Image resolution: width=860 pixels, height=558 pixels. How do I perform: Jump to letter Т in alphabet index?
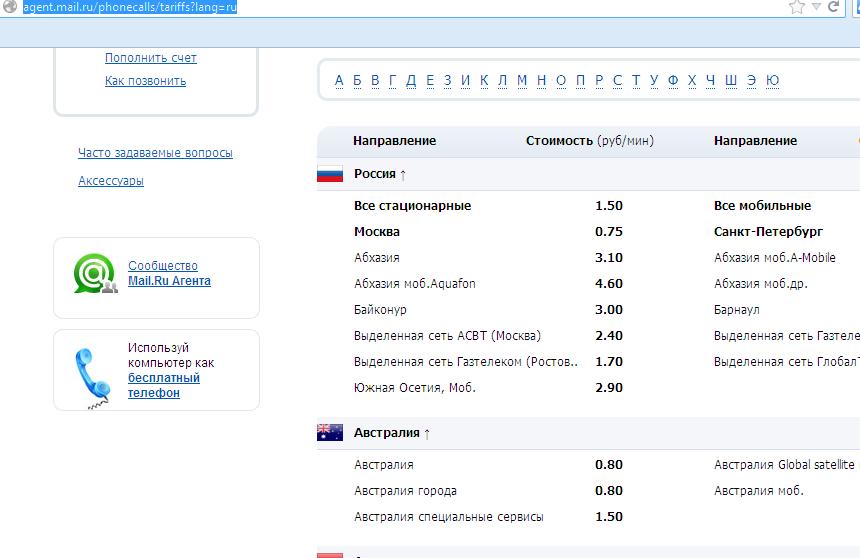pyautogui.click(x=636, y=80)
